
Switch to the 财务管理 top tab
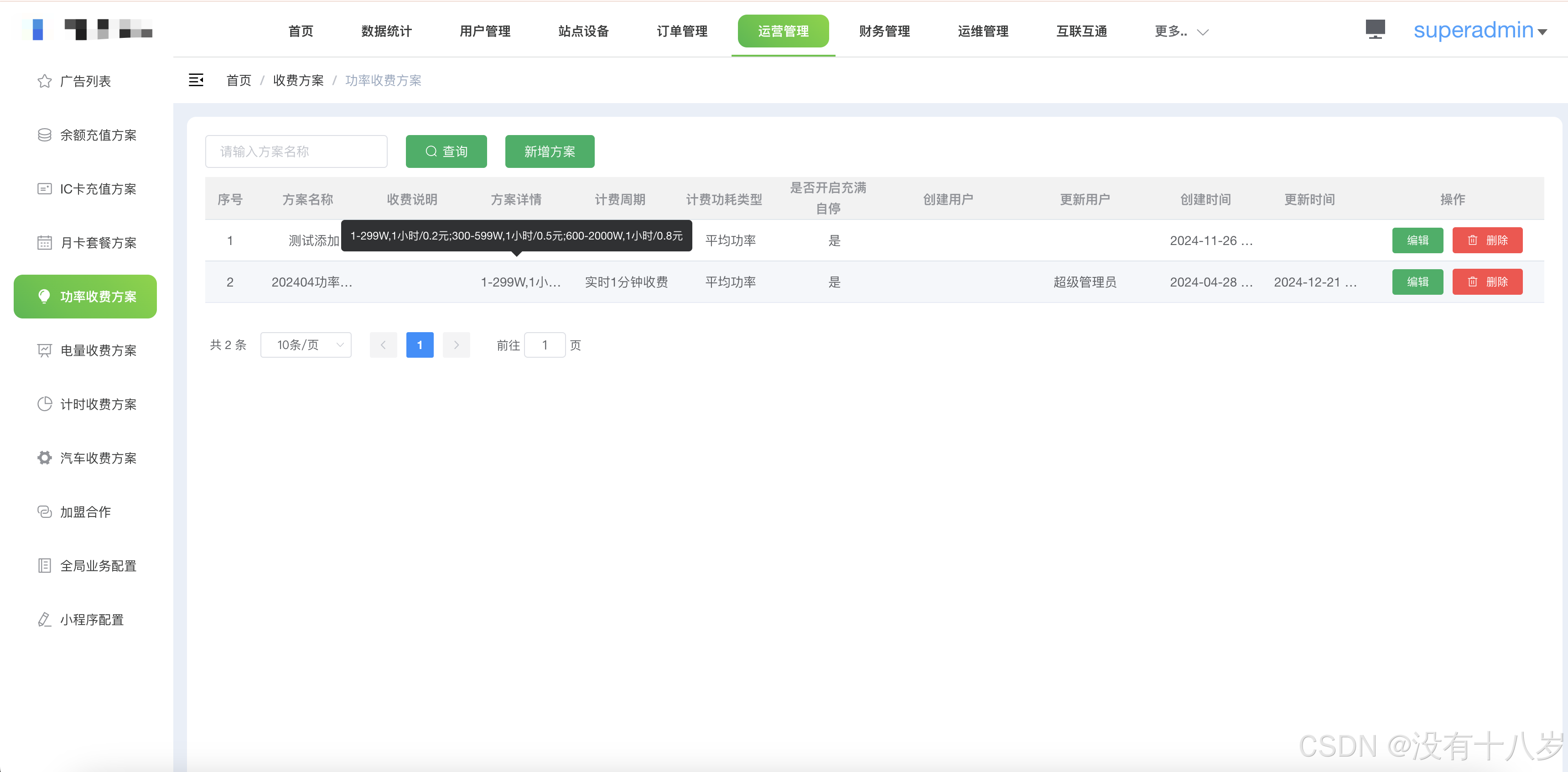884,31
